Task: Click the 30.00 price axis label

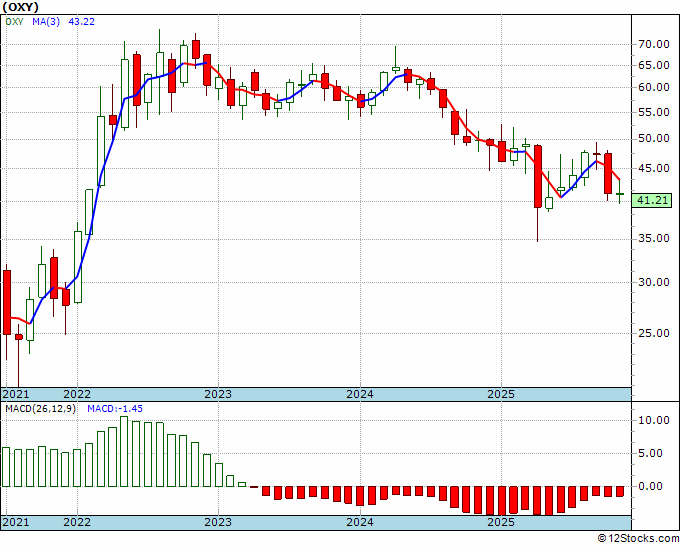Action: [x=654, y=282]
